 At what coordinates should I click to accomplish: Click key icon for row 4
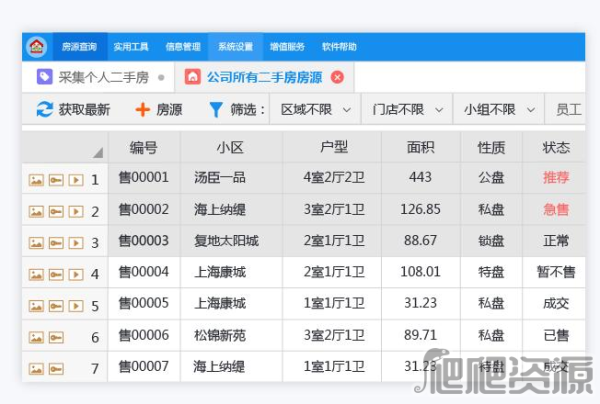click(56, 274)
